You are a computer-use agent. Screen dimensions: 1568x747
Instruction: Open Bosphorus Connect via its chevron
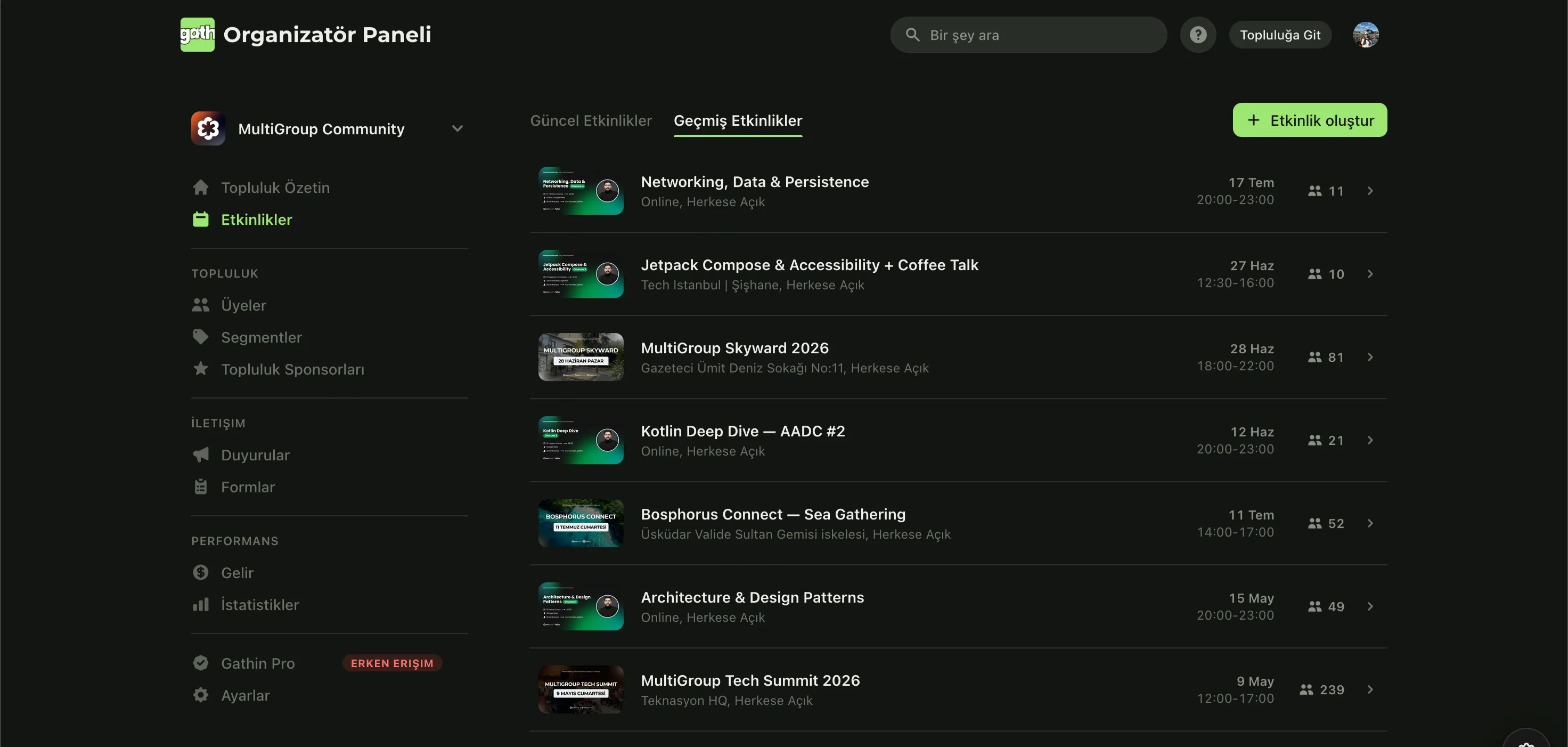tap(1370, 523)
